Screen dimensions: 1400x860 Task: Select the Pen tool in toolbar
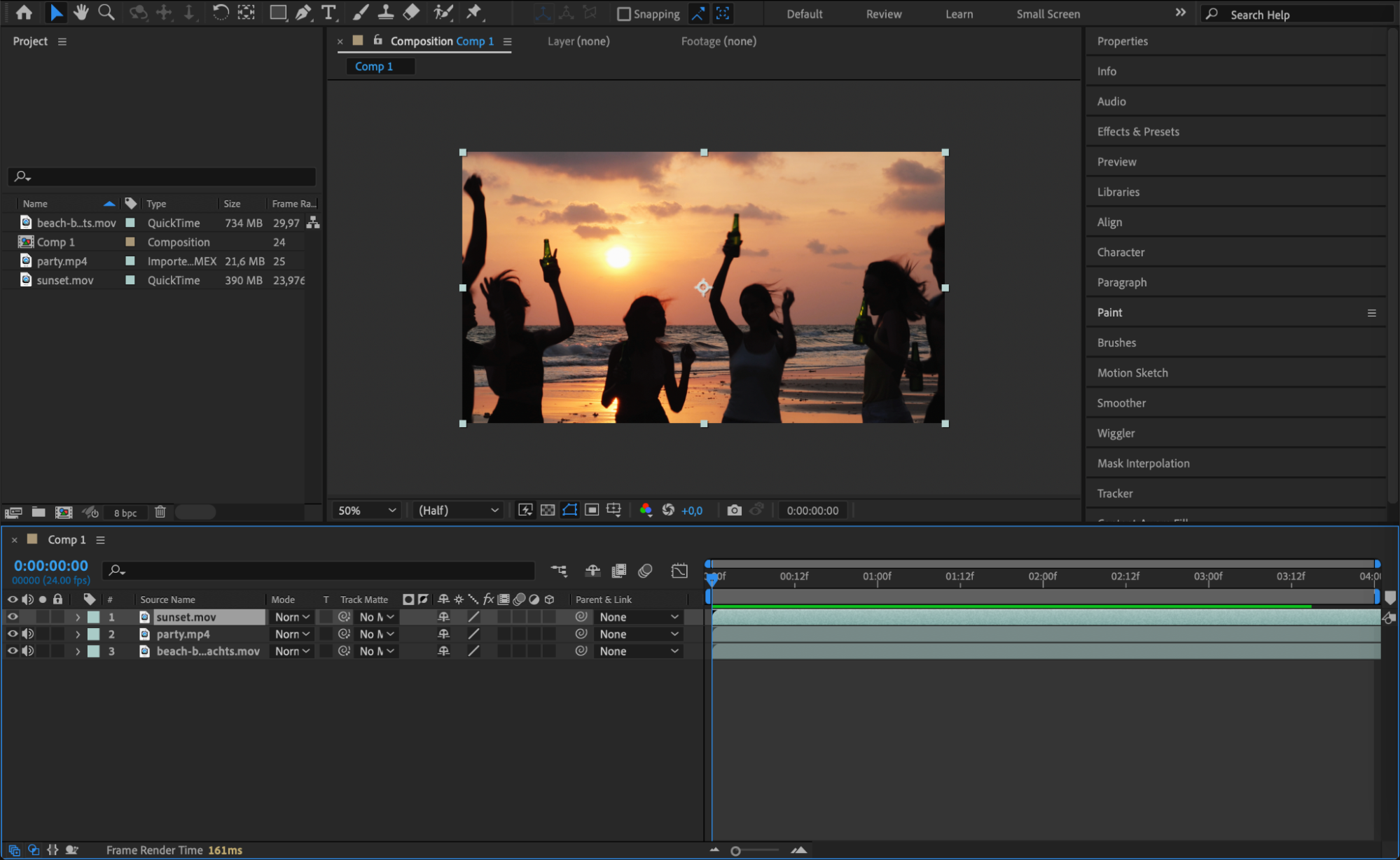[x=303, y=13]
